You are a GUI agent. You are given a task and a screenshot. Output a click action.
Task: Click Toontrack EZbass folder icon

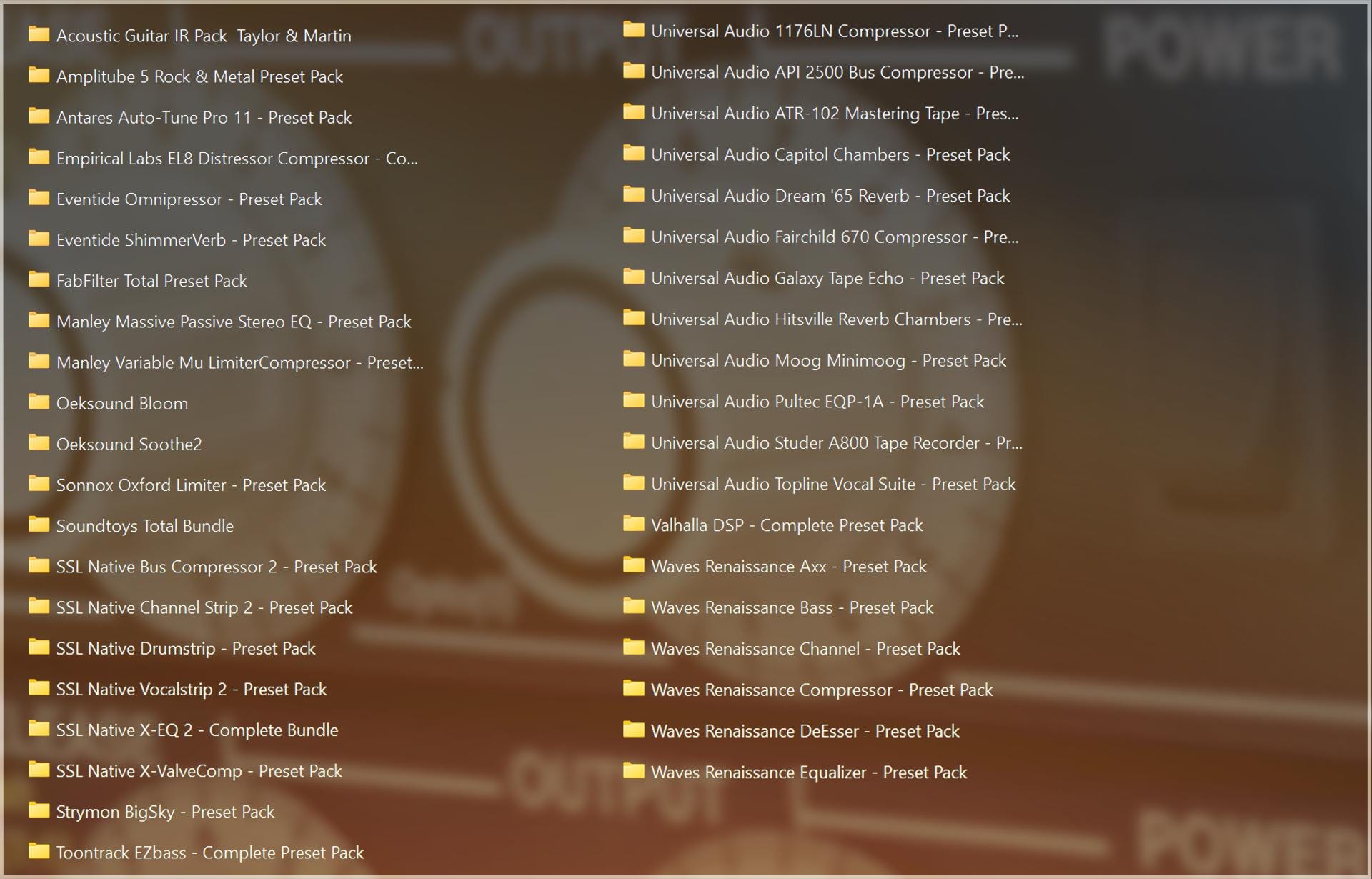coord(39,851)
